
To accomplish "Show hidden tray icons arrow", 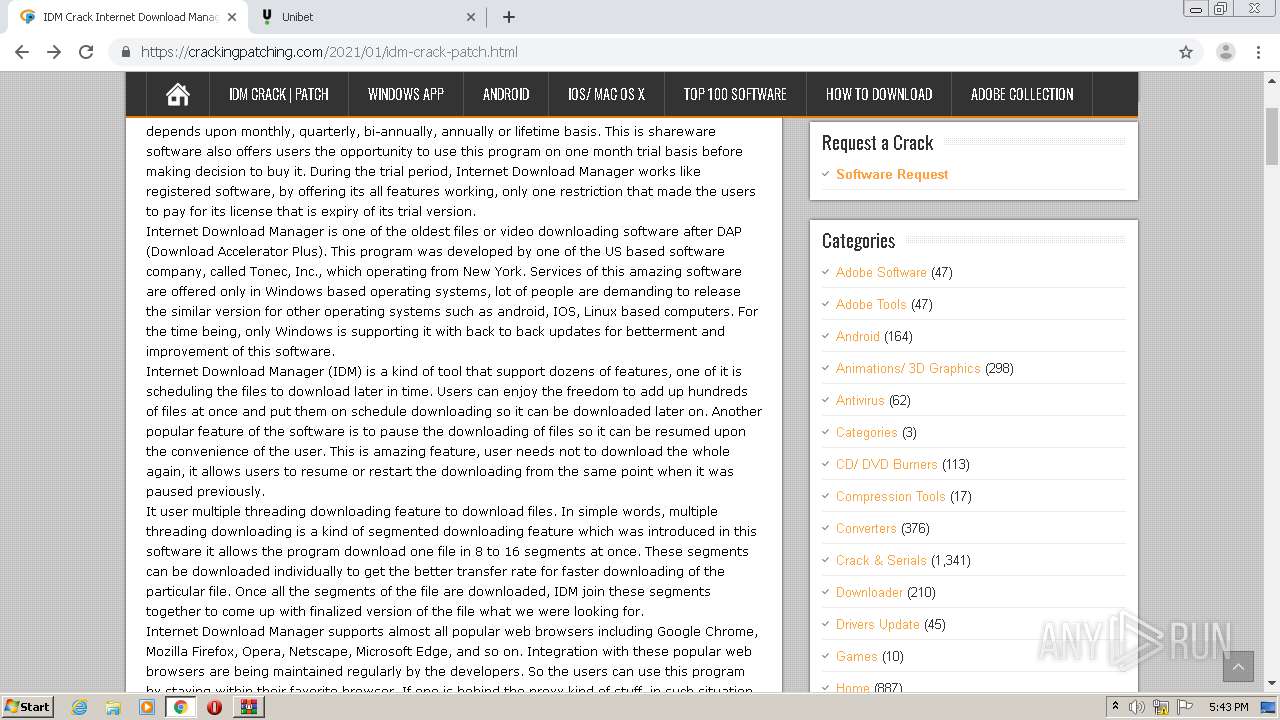I will coord(1115,707).
